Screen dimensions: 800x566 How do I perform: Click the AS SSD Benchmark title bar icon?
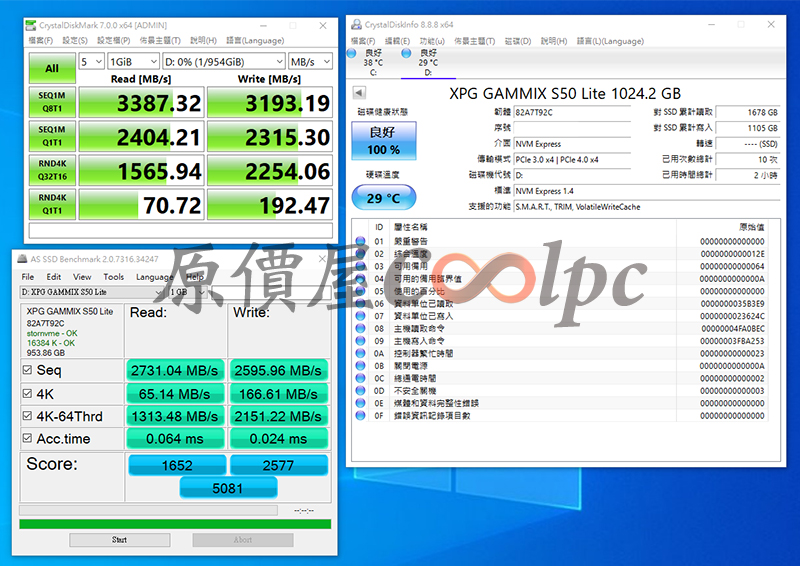22,259
